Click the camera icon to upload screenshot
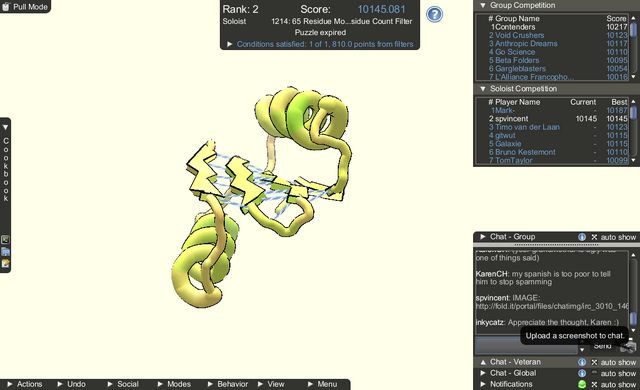Image resolution: width=640 pixels, height=390 pixels. [x=628, y=347]
